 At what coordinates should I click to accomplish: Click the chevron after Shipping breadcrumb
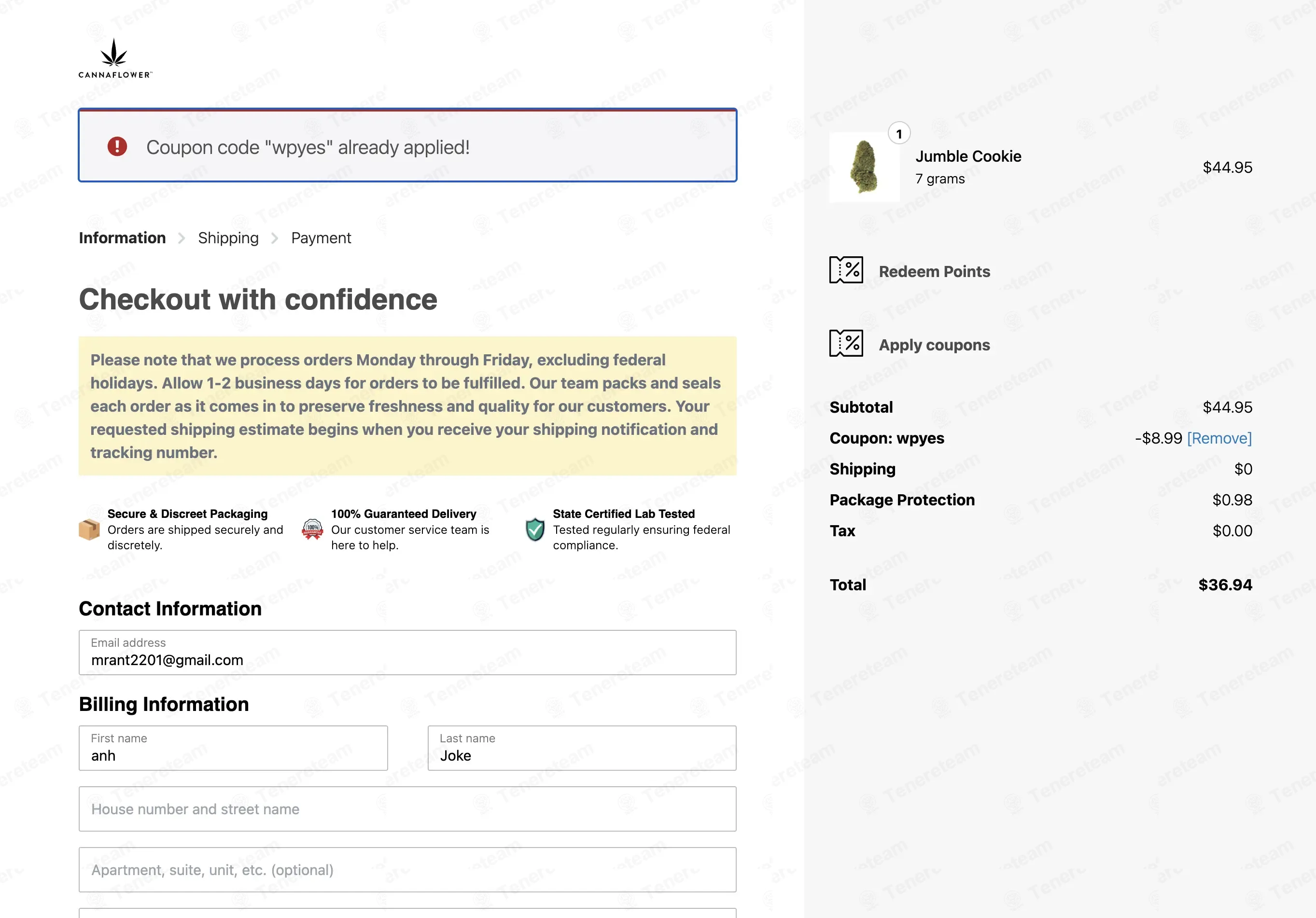coord(275,238)
